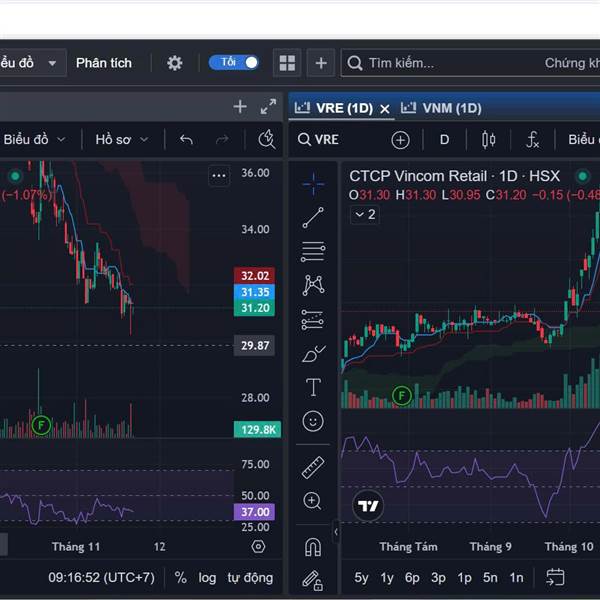Expand the Biểu đồ dropdown in left chart
The width and height of the screenshot is (600, 600).
35,140
